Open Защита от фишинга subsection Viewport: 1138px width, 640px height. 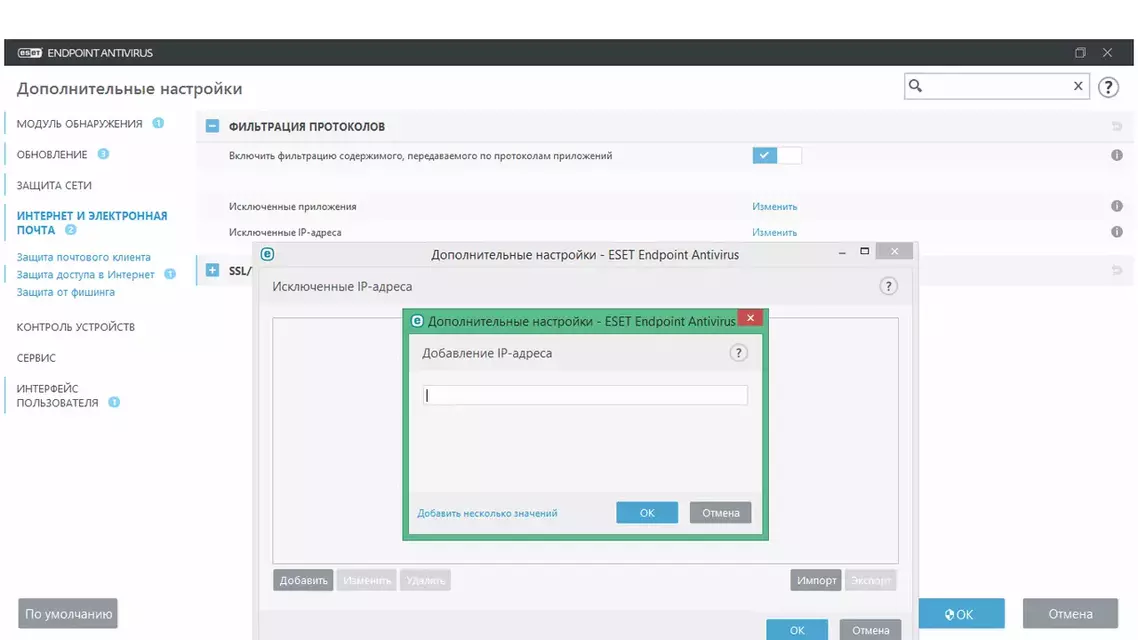65,292
